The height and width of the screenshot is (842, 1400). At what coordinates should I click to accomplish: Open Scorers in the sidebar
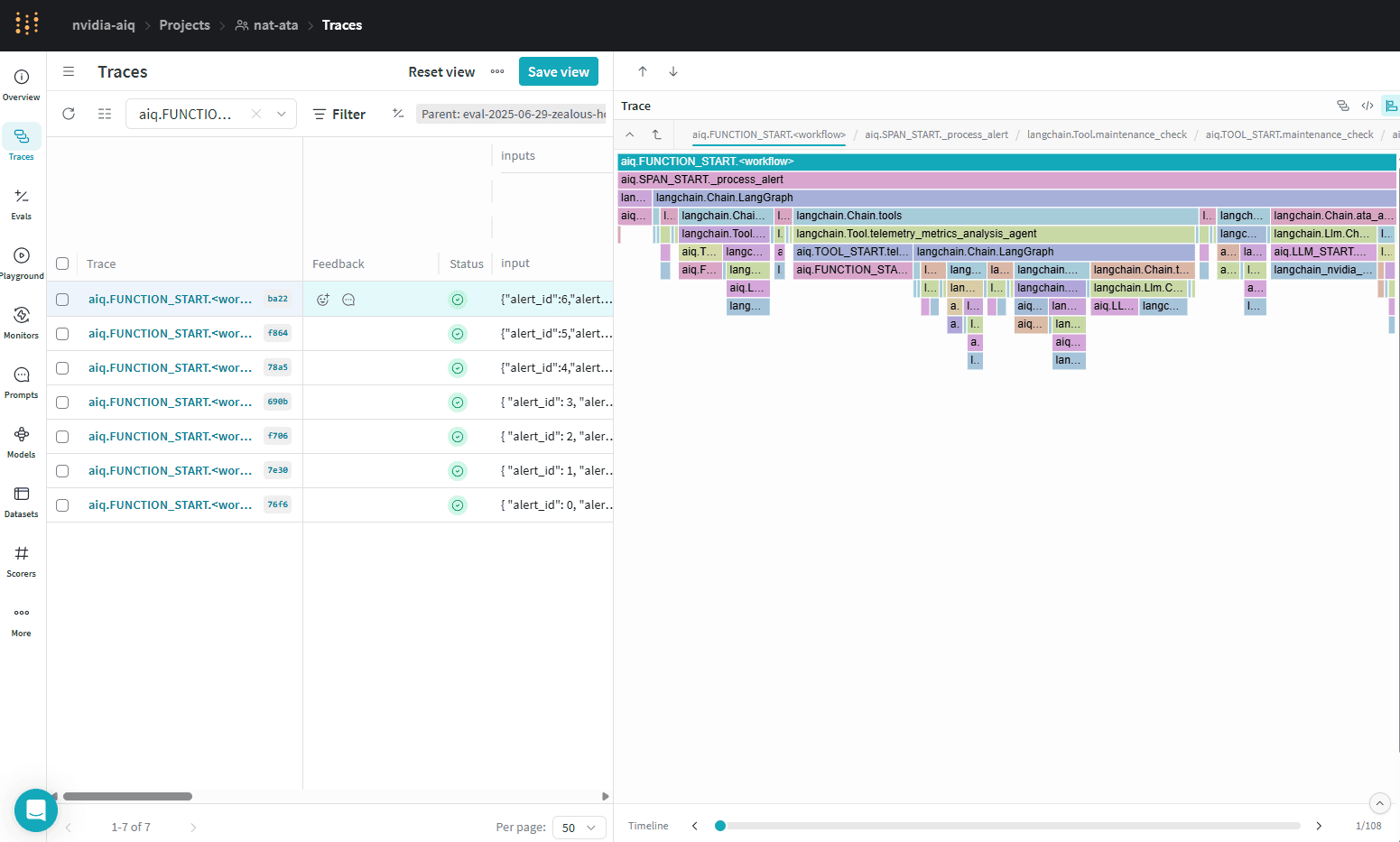coord(22,560)
